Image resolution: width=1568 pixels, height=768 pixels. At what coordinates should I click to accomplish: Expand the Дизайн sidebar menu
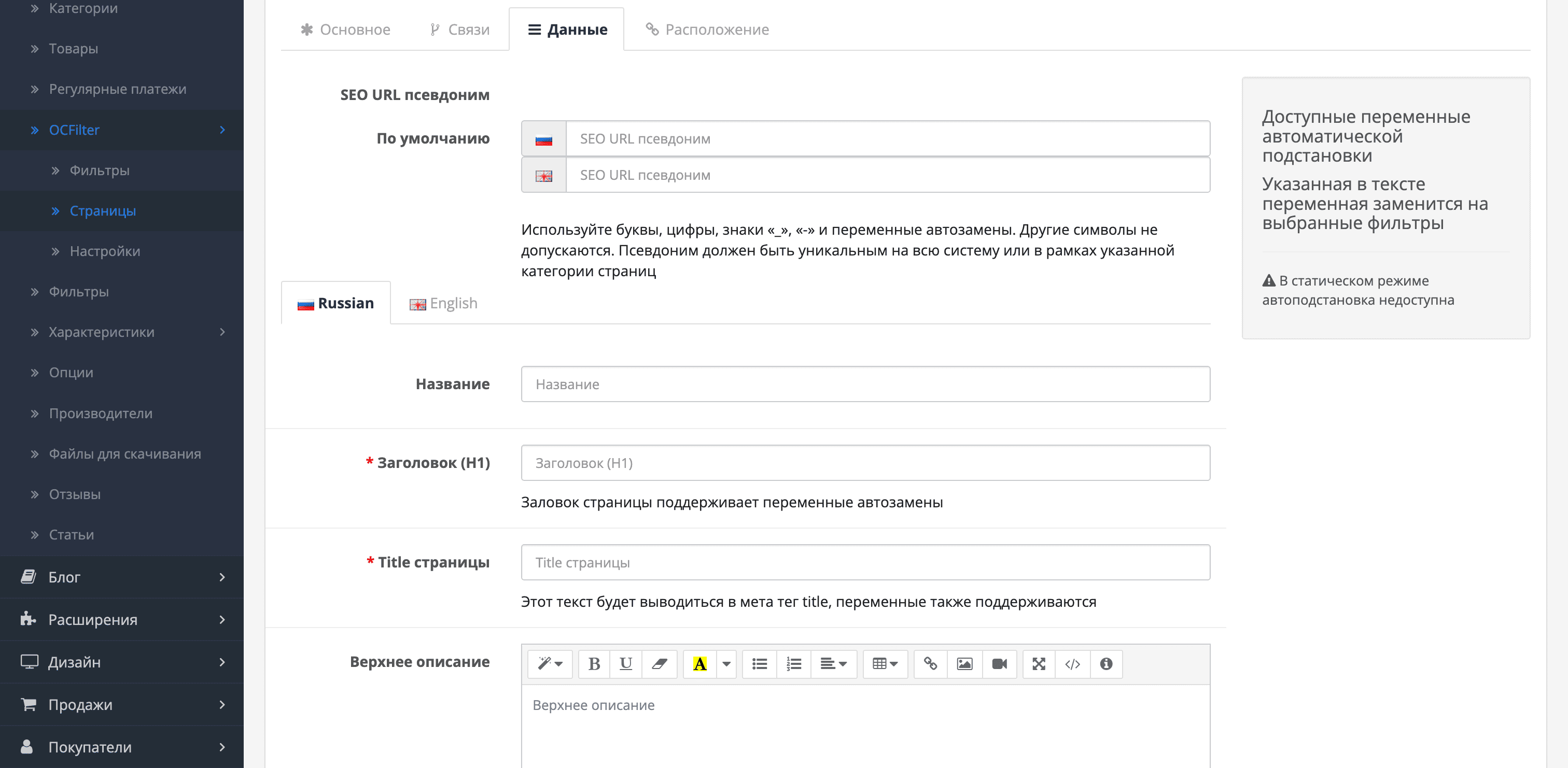(x=122, y=662)
